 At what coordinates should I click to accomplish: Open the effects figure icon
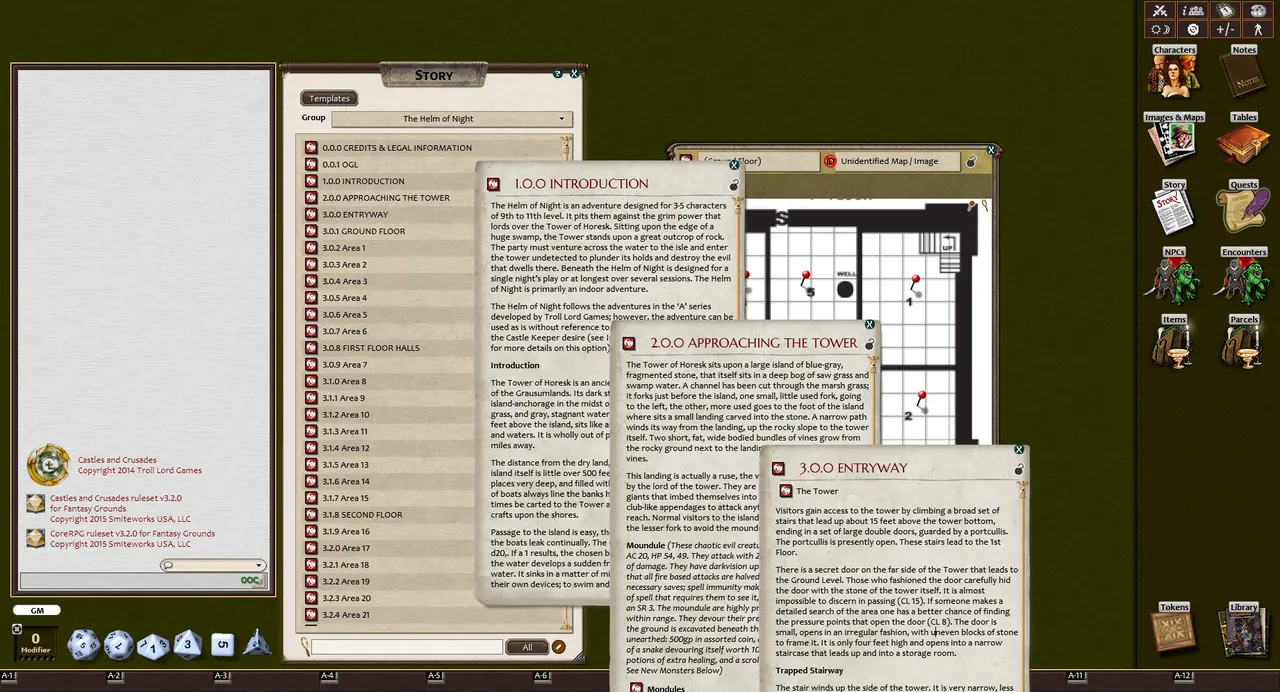click(1257, 29)
